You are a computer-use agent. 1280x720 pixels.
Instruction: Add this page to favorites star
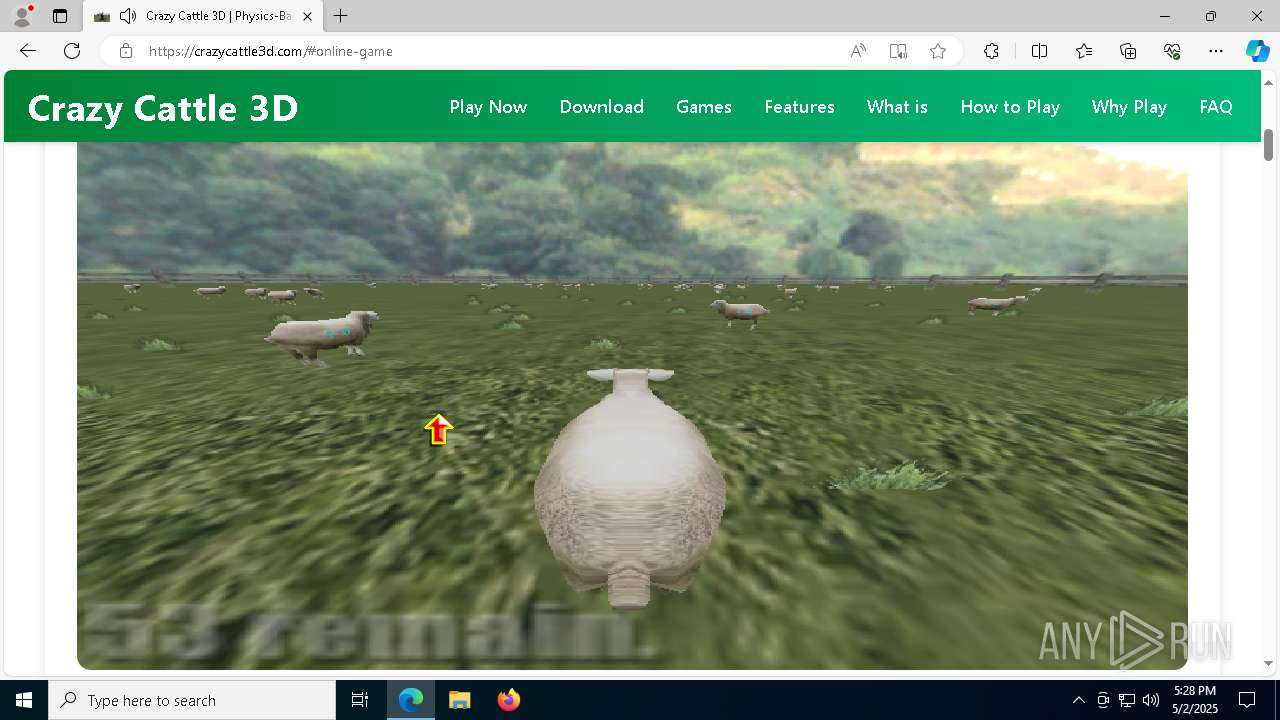tap(938, 51)
